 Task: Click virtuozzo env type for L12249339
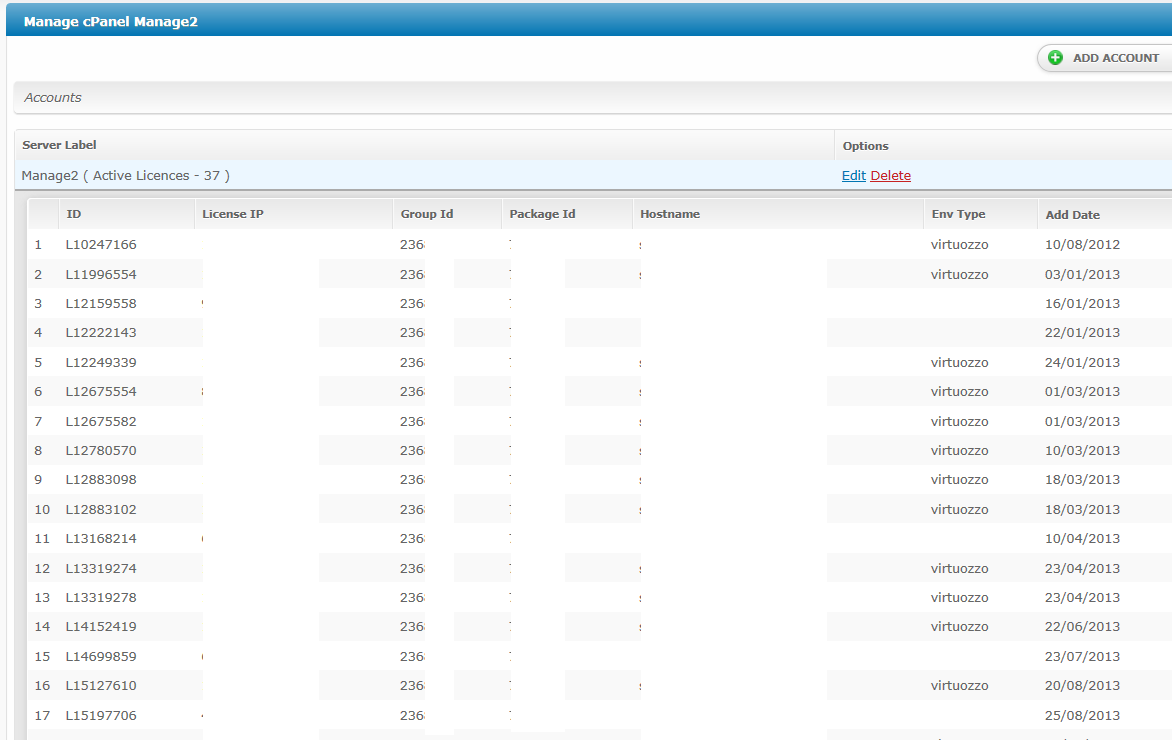click(x=960, y=363)
